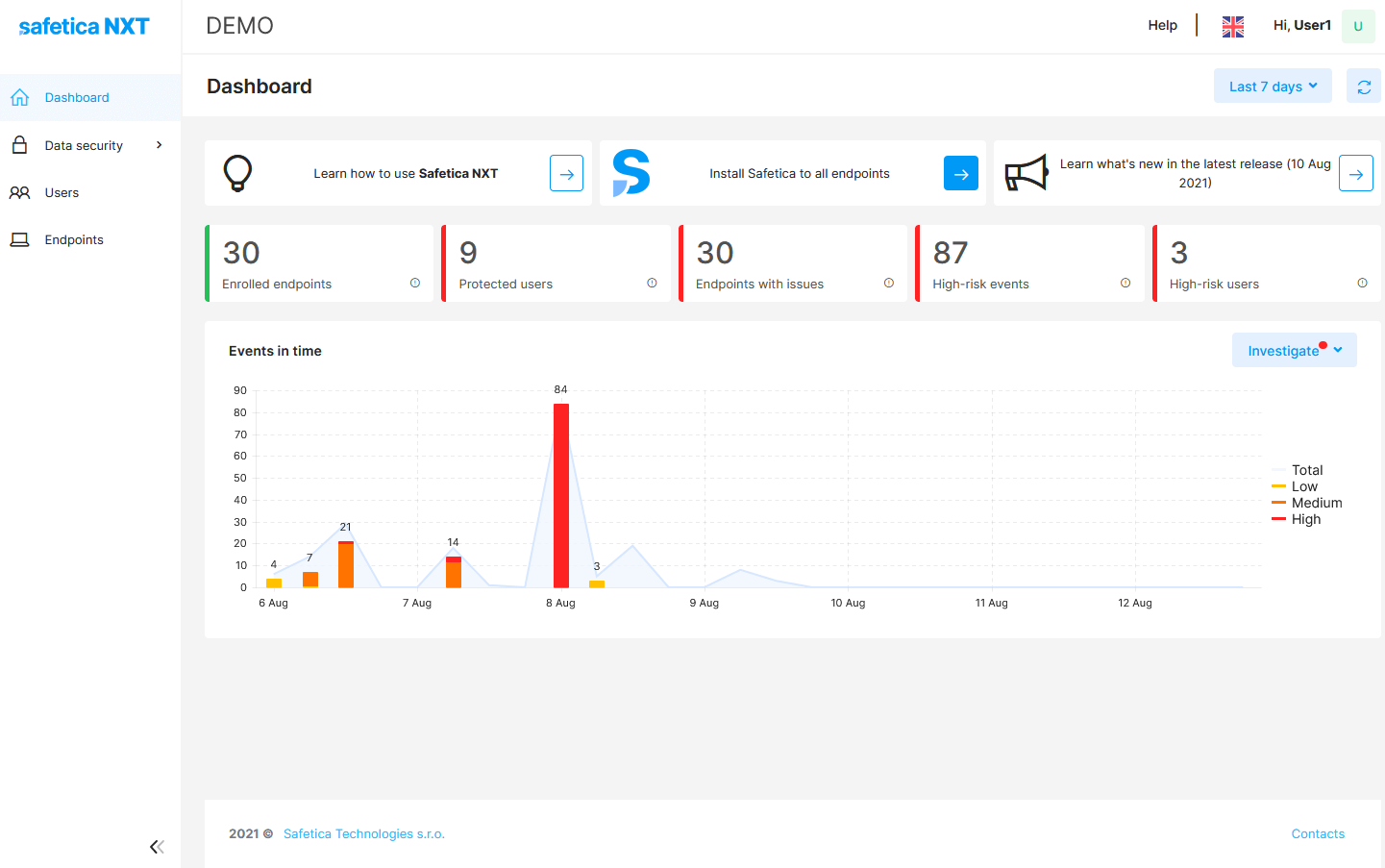Refresh the dashboard data
1385x868 pixels.
(x=1364, y=87)
